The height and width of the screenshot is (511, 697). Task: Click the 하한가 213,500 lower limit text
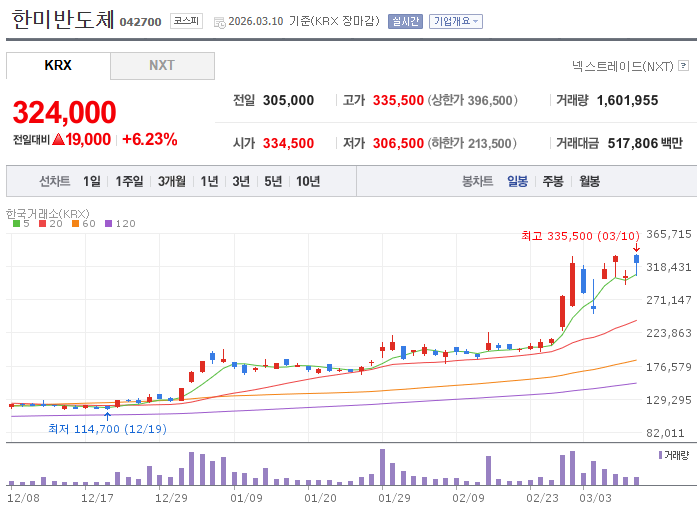point(472,143)
